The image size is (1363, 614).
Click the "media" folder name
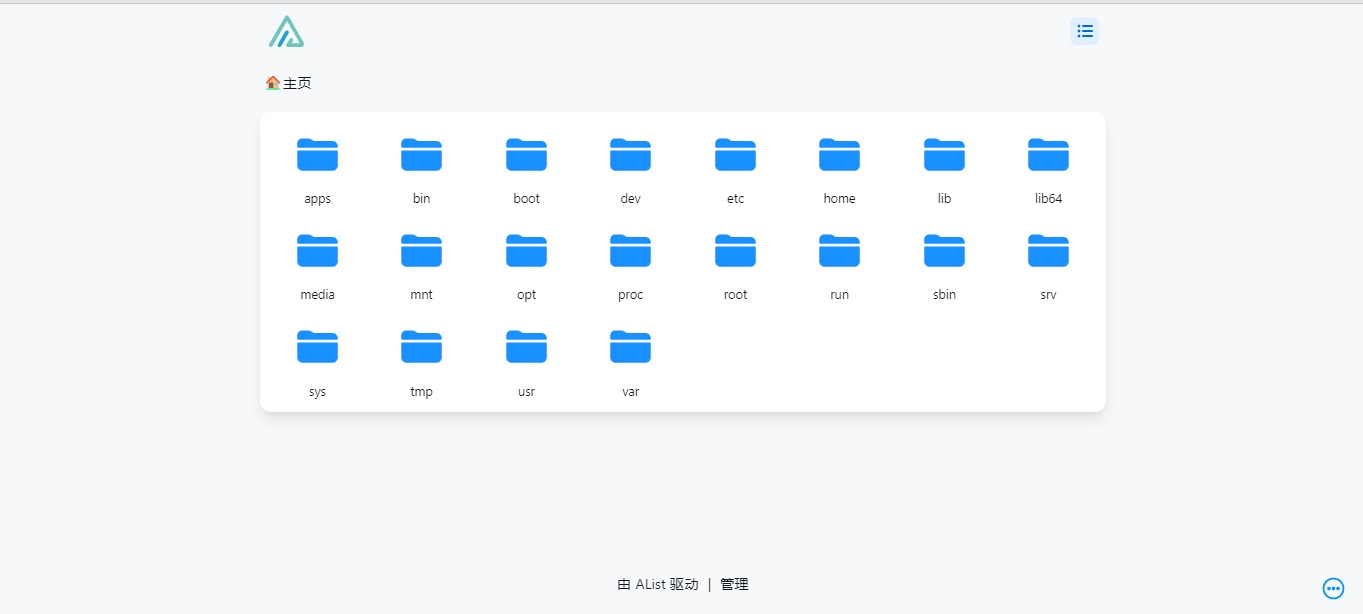click(x=317, y=295)
